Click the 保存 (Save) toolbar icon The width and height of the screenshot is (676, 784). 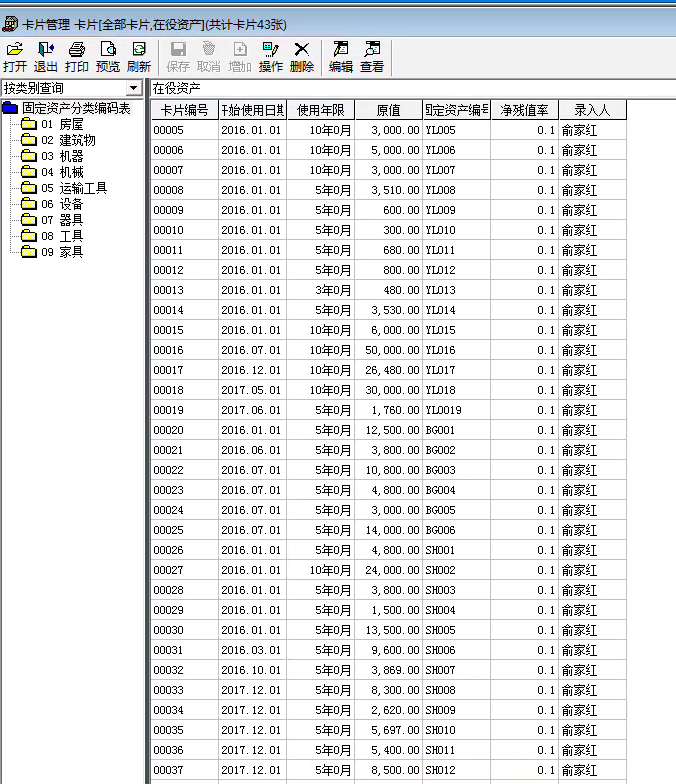point(178,57)
